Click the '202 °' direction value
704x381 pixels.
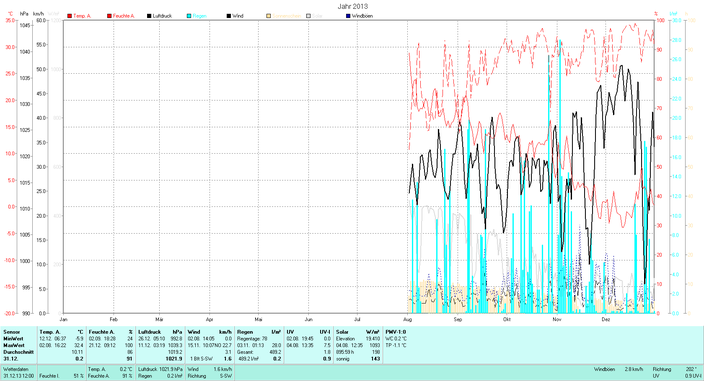click(691, 369)
